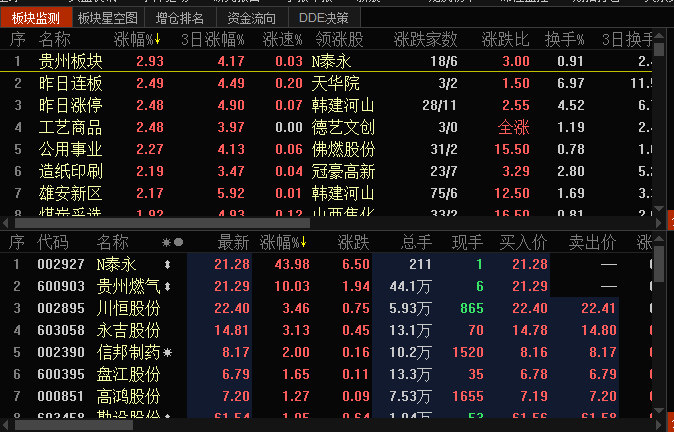Click leading stock 德艺文创
Viewport: 674px width, 432px height.
pos(343,127)
